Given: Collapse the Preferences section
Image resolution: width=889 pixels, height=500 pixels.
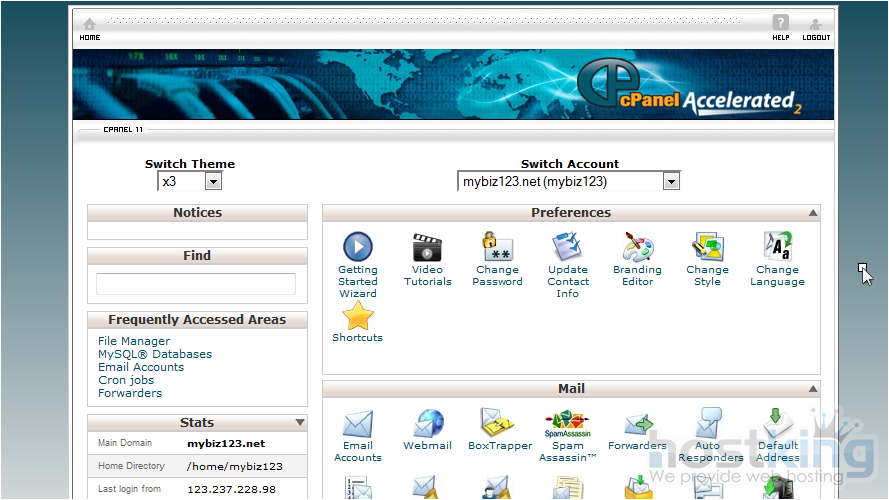Looking at the screenshot, I should tap(813, 213).
